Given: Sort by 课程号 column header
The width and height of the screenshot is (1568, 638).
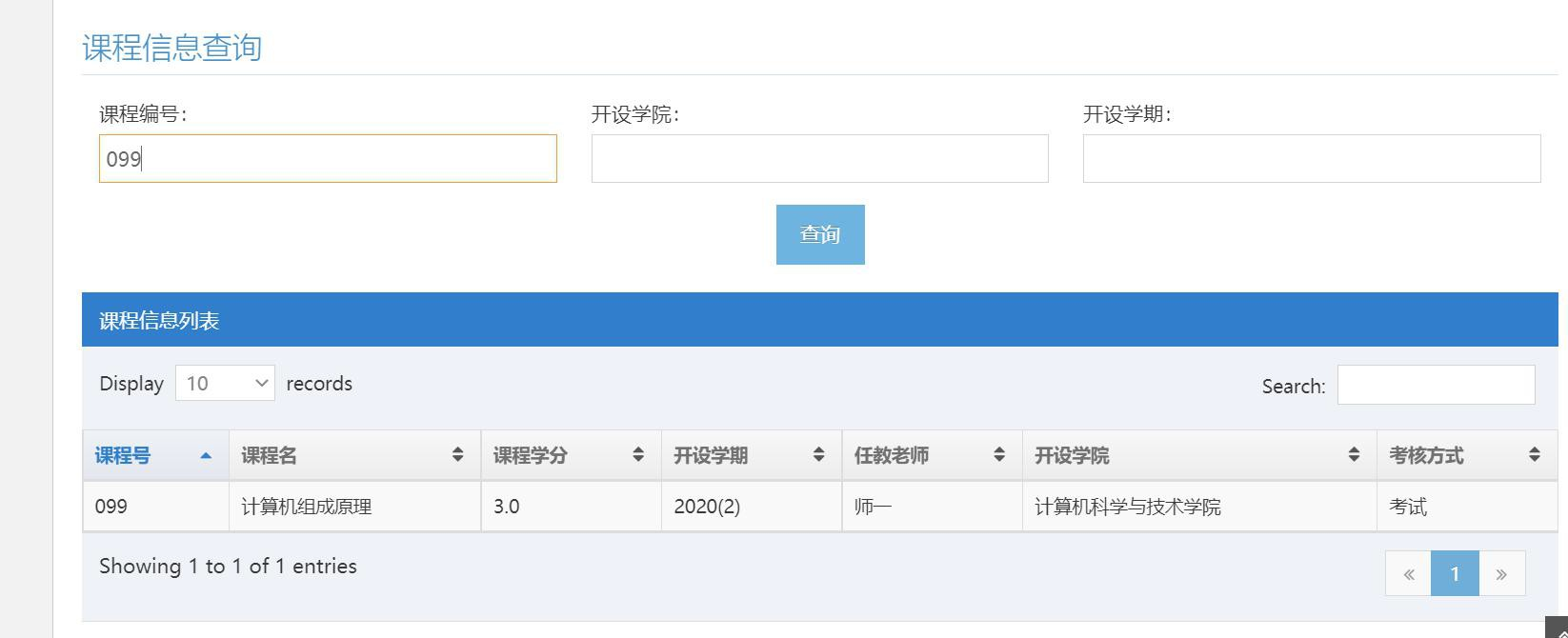Looking at the screenshot, I should pos(155,455).
